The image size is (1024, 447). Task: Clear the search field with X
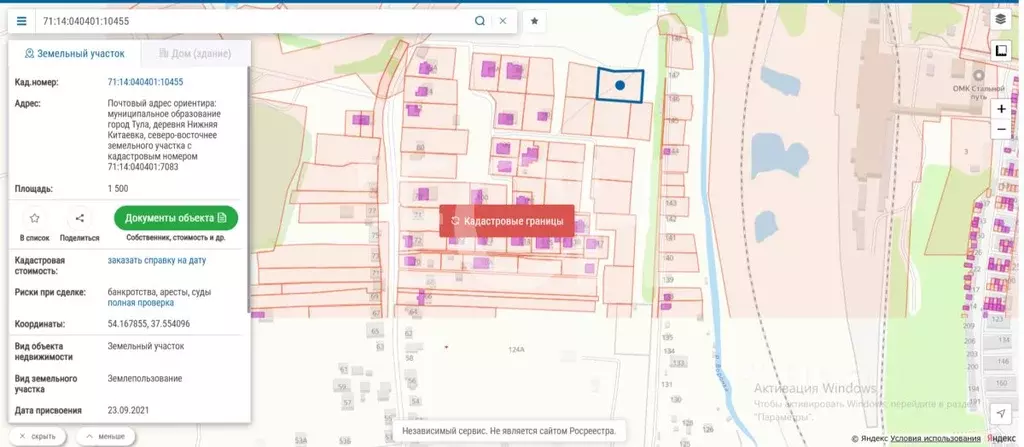tap(503, 21)
